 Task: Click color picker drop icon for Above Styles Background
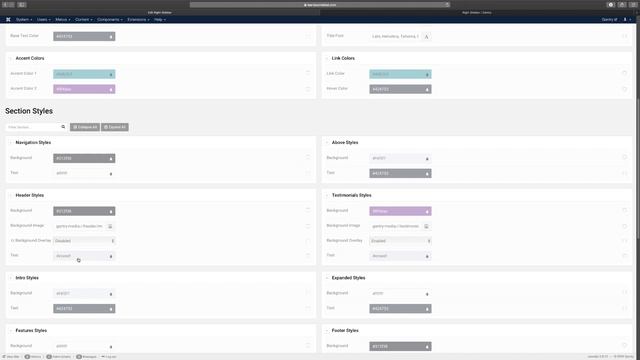427,158
